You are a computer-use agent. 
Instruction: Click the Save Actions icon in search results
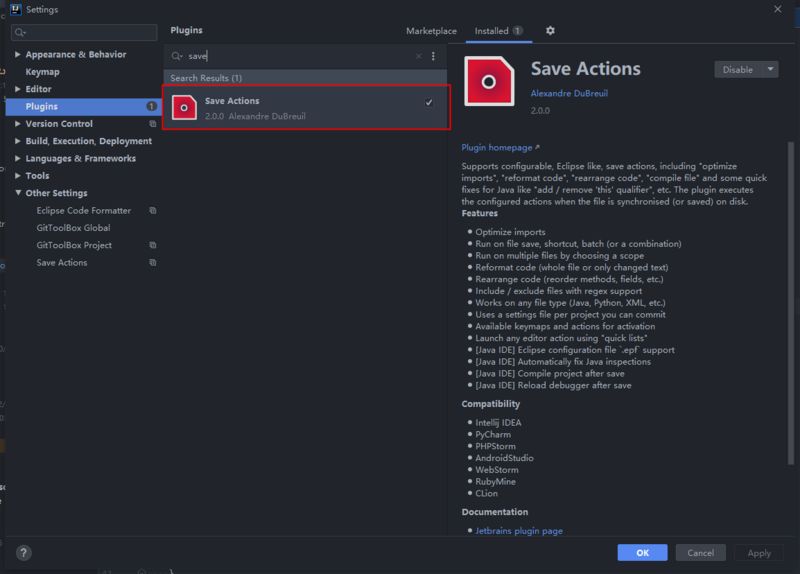184,107
